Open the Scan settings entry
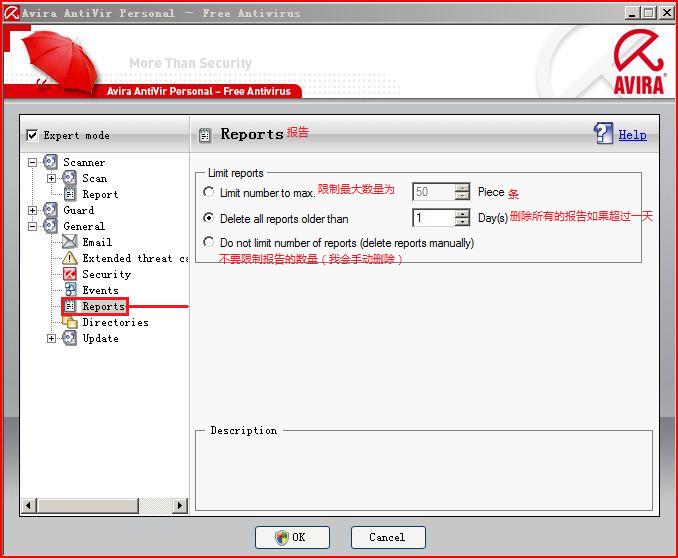 [x=95, y=179]
